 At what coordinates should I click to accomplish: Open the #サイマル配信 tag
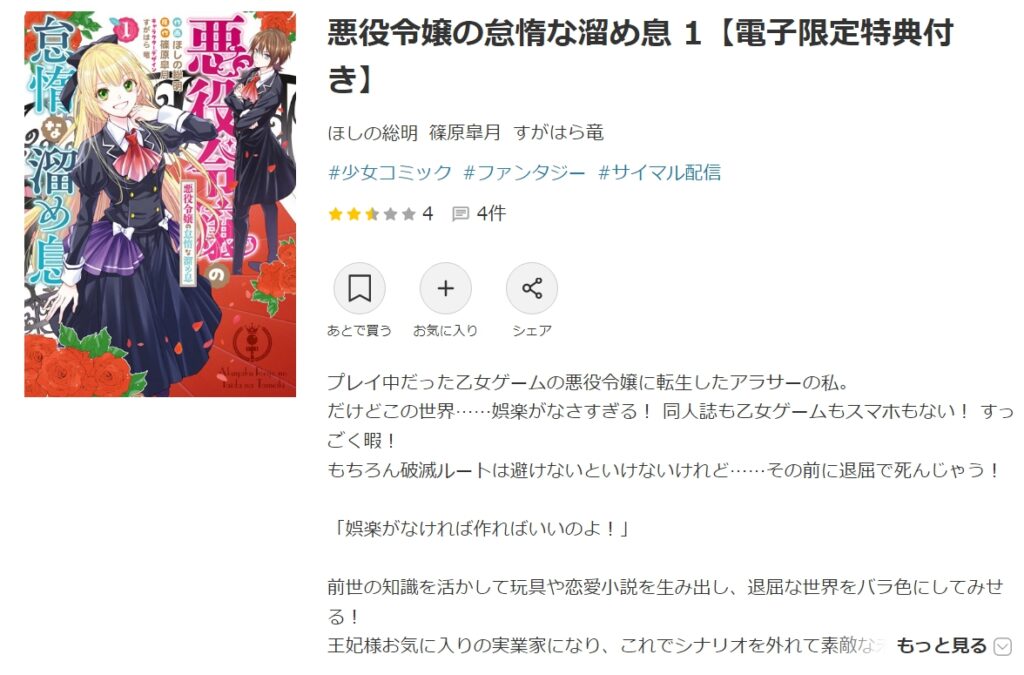pyautogui.click(x=660, y=172)
